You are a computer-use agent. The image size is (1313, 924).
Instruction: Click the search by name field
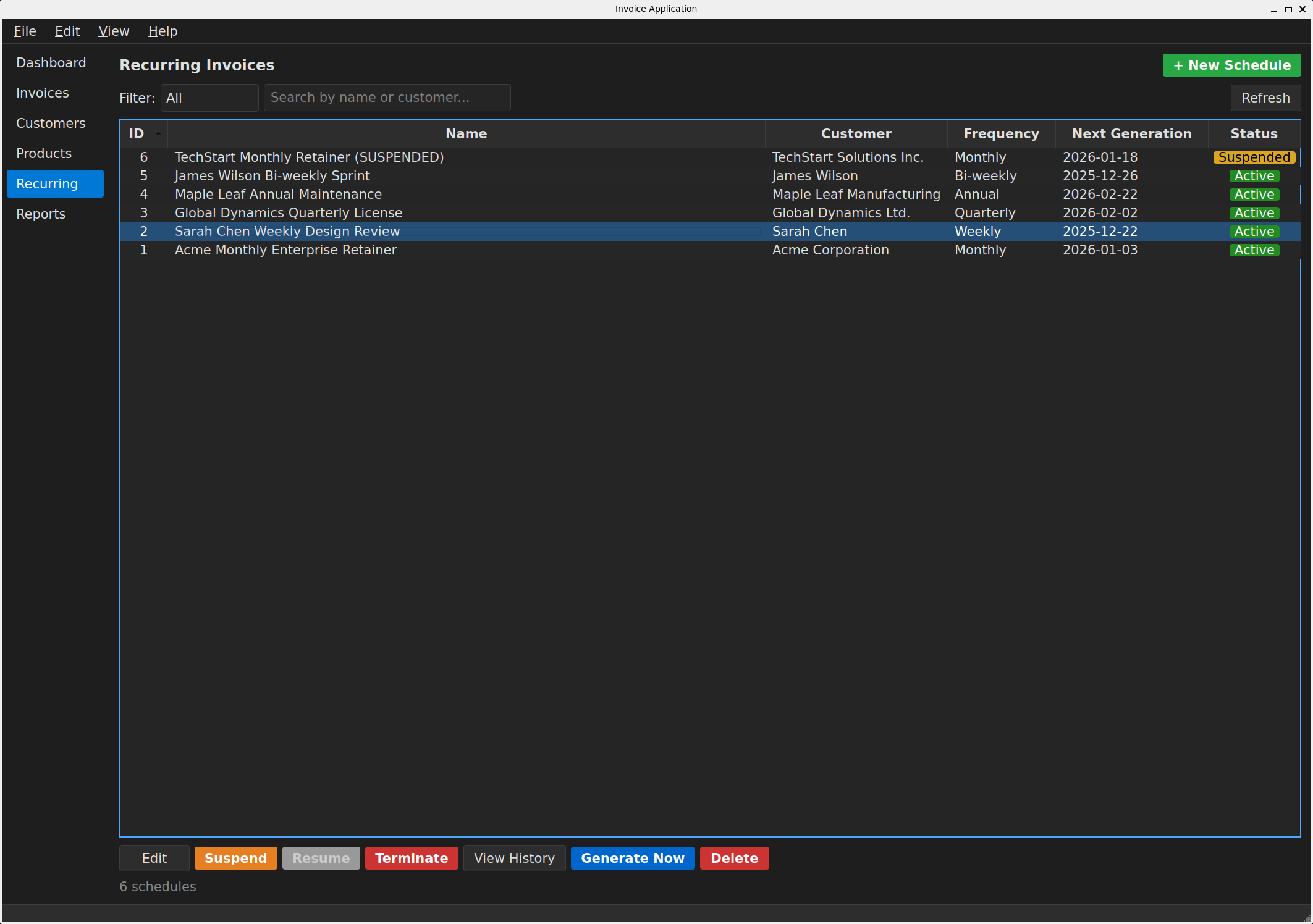[387, 97]
